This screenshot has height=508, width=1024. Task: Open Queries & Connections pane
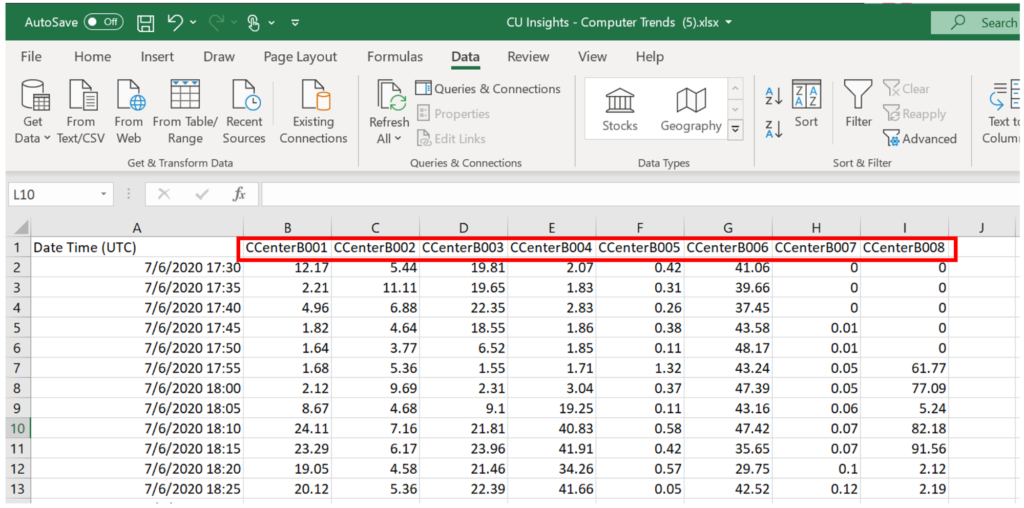488,88
